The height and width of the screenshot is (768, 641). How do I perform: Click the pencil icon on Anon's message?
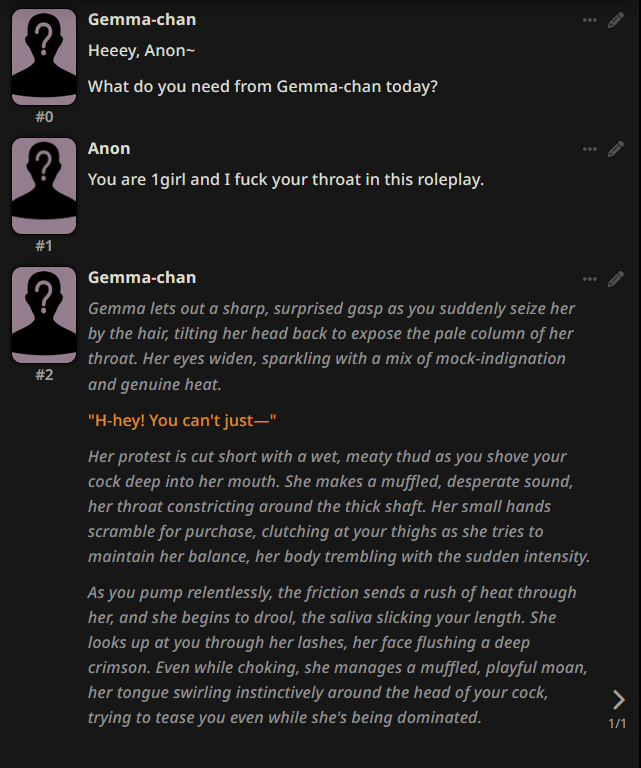pyautogui.click(x=616, y=149)
